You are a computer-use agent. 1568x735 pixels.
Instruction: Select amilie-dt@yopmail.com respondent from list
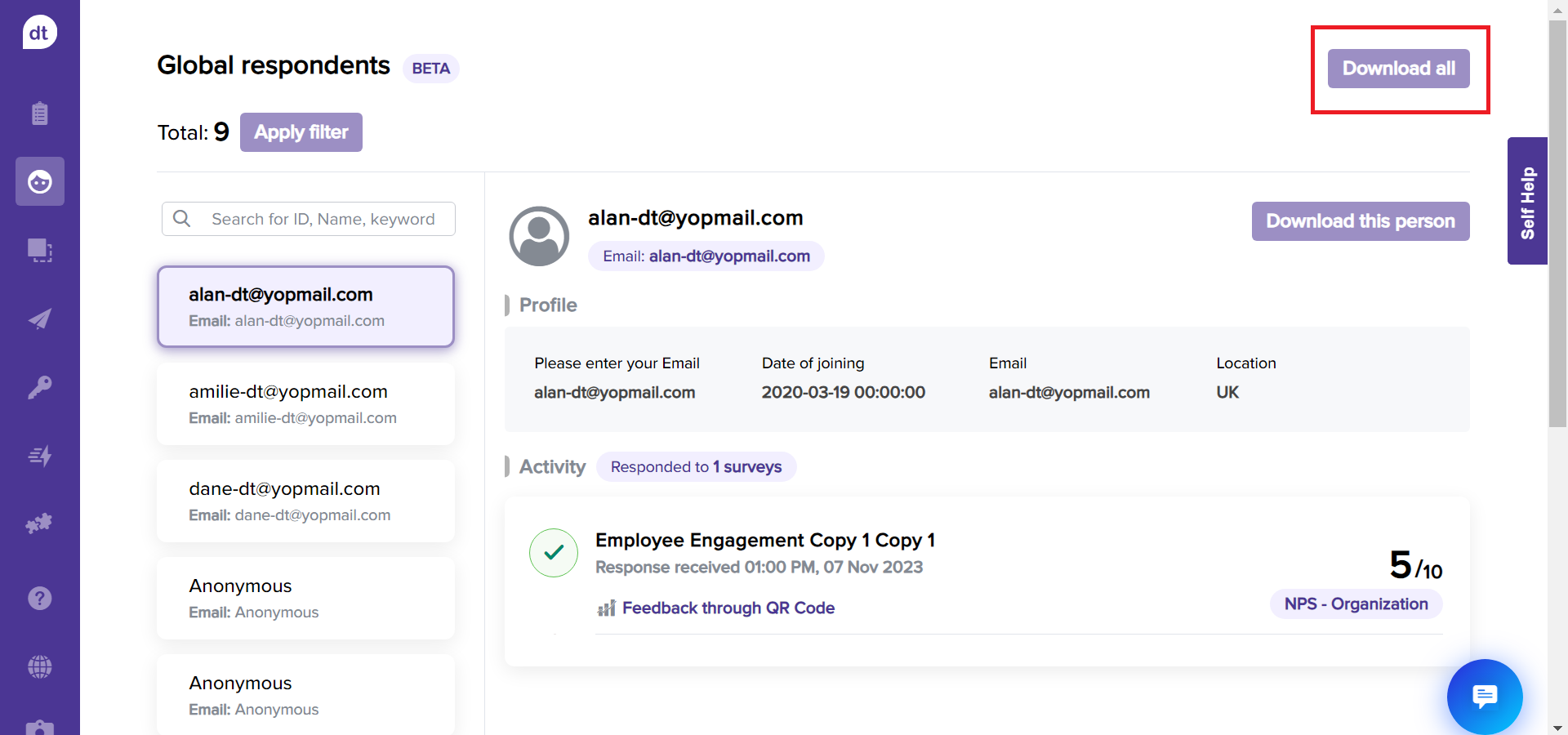tap(305, 404)
